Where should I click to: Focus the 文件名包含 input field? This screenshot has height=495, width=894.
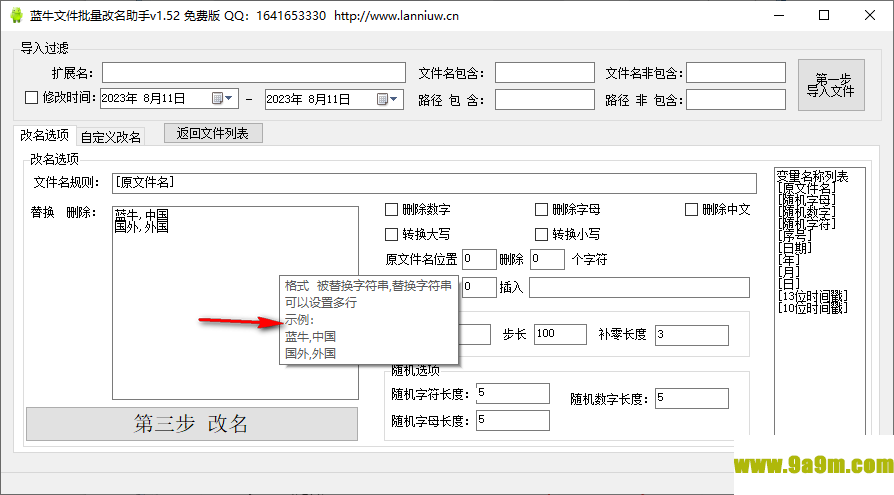pos(544,73)
